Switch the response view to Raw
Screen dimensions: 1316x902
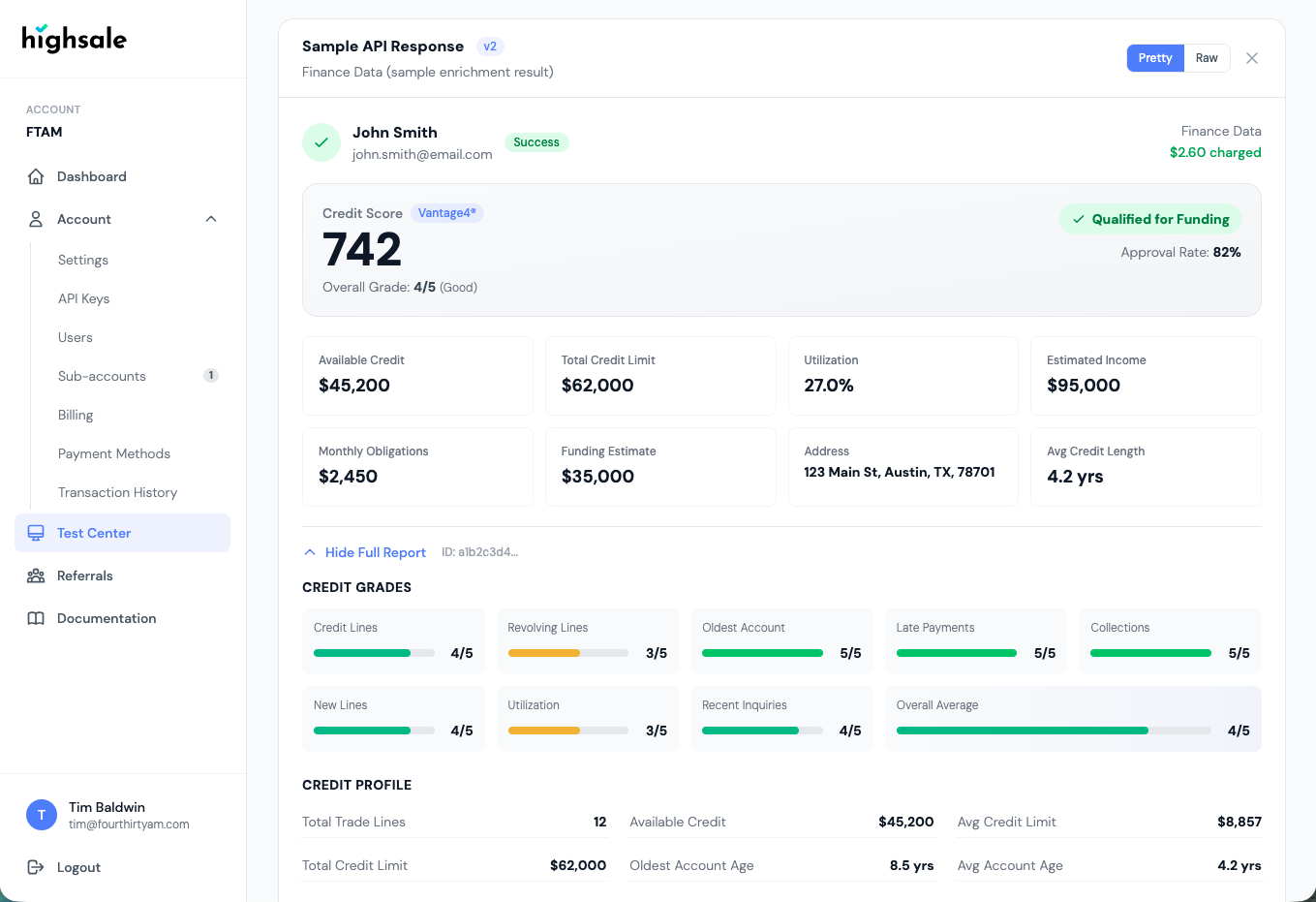(x=1207, y=57)
